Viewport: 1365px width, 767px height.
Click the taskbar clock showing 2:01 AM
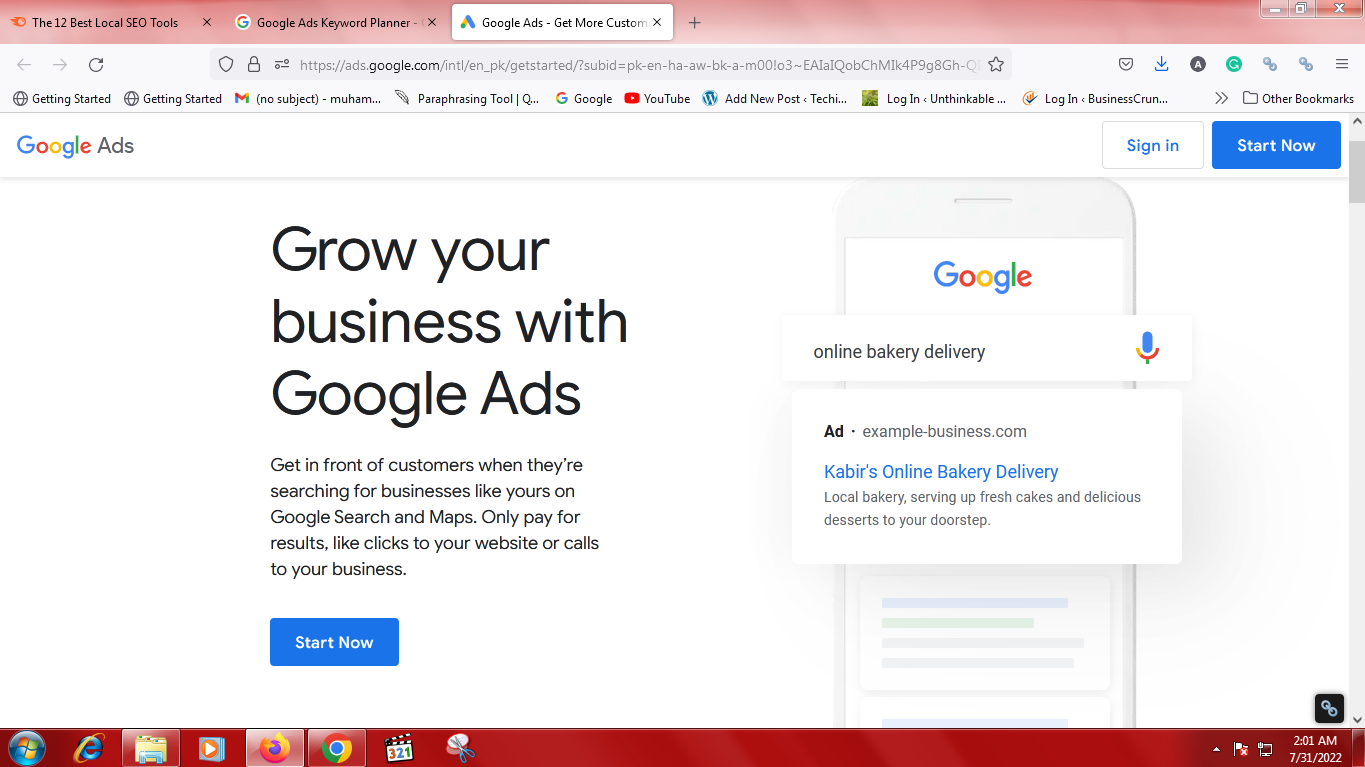(x=1315, y=748)
